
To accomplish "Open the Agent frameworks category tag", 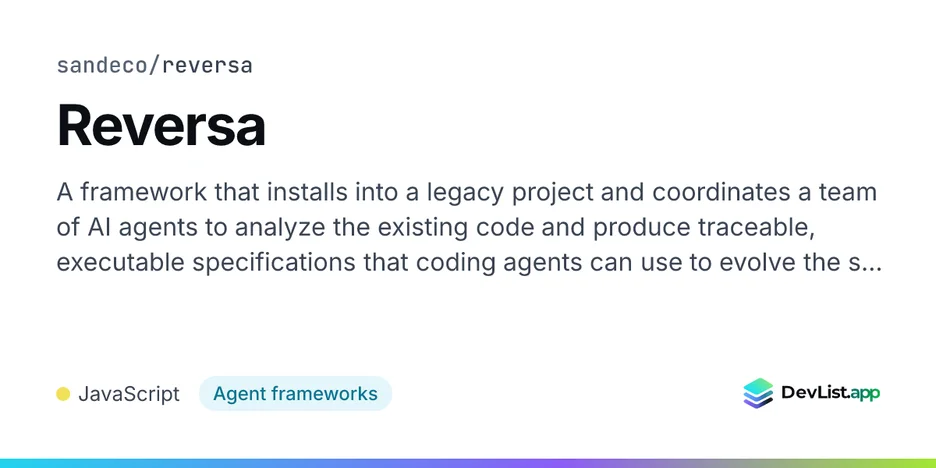I will pyautogui.click(x=295, y=394).
